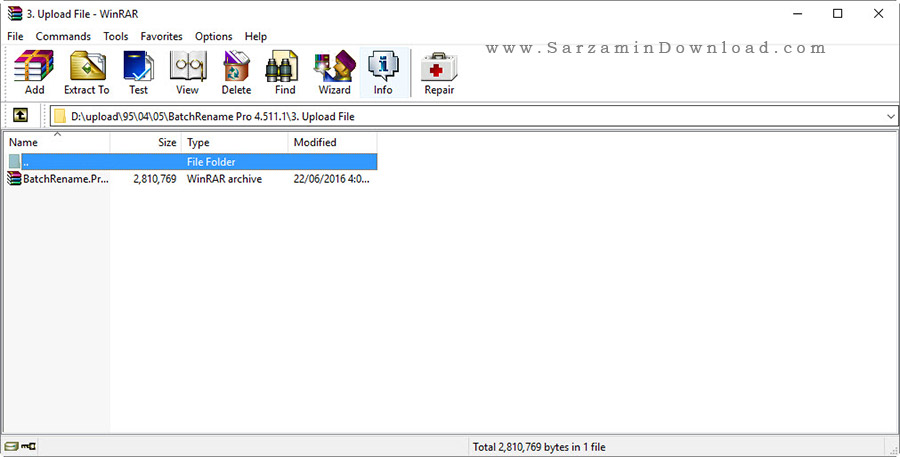
Task: Click the address path input field
Action: pos(474,116)
